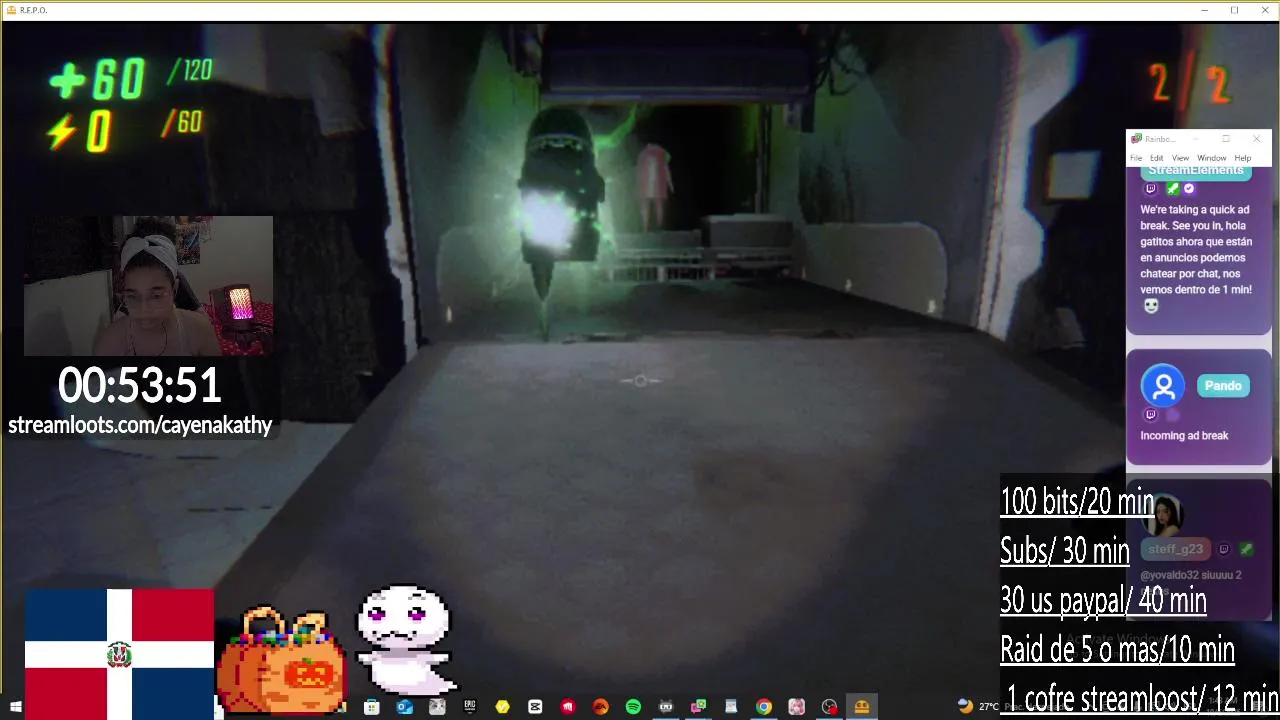Screen dimensions: 1280x720
Task: Open the Window menu in chat window
Action: (1211, 158)
